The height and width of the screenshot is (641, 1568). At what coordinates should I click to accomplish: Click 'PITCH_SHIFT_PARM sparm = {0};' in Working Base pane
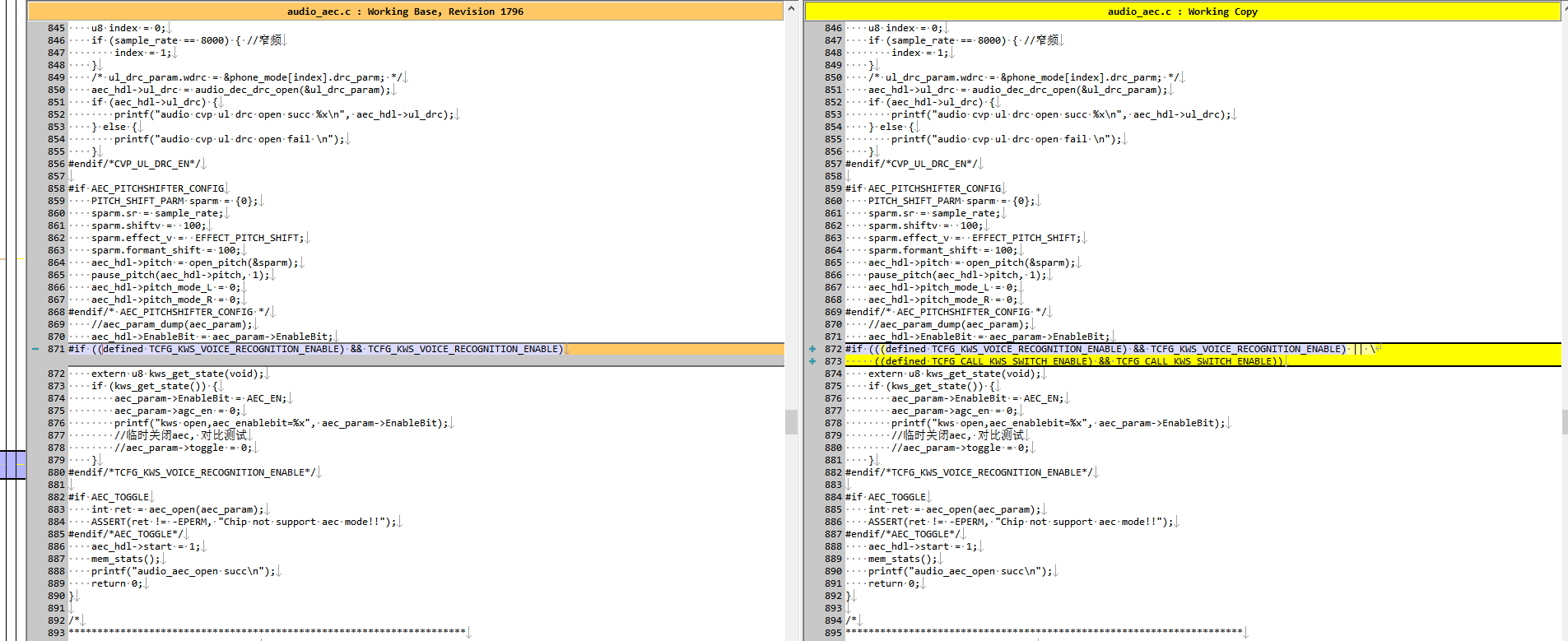click(174, 201)
